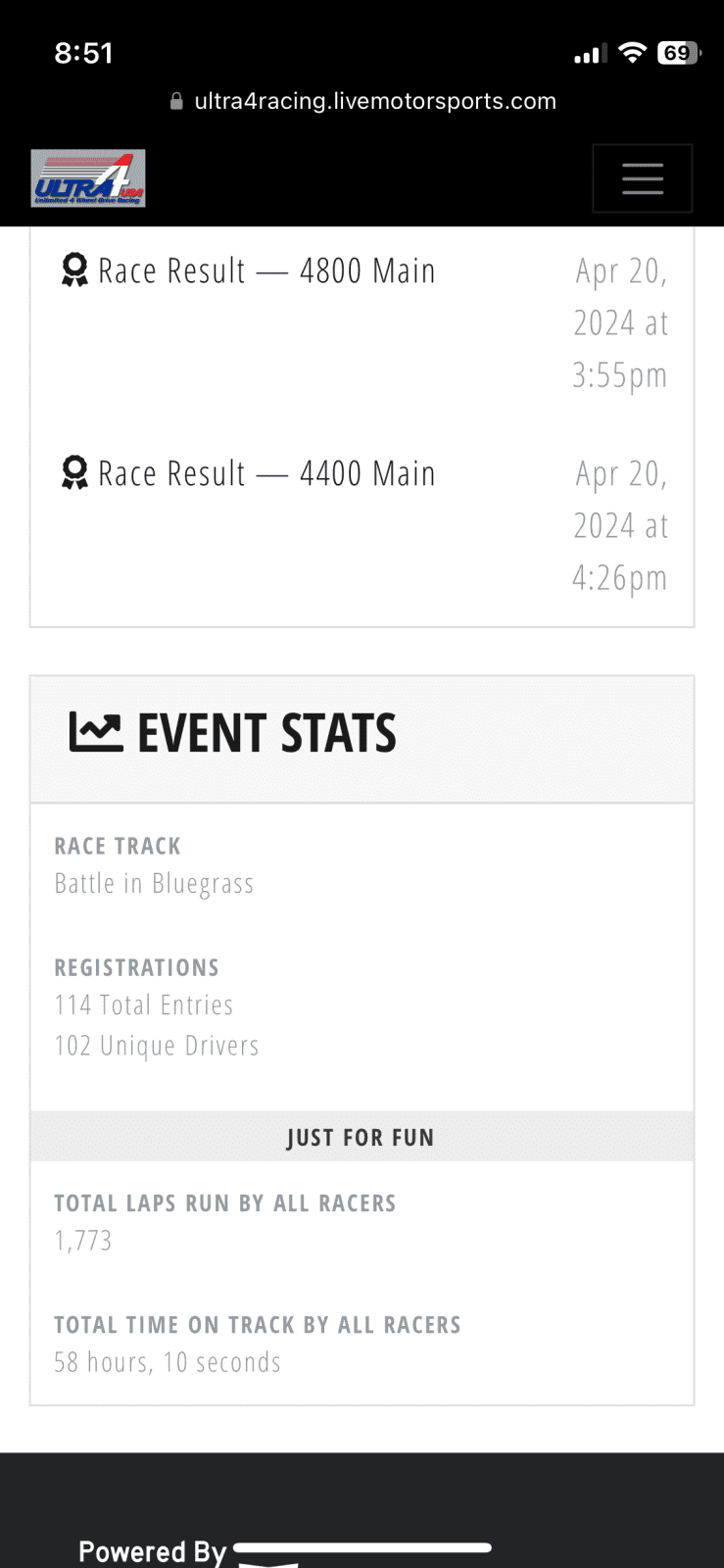Tap the Apr 20 3:55pm timestamp

[x=620, y=322]
